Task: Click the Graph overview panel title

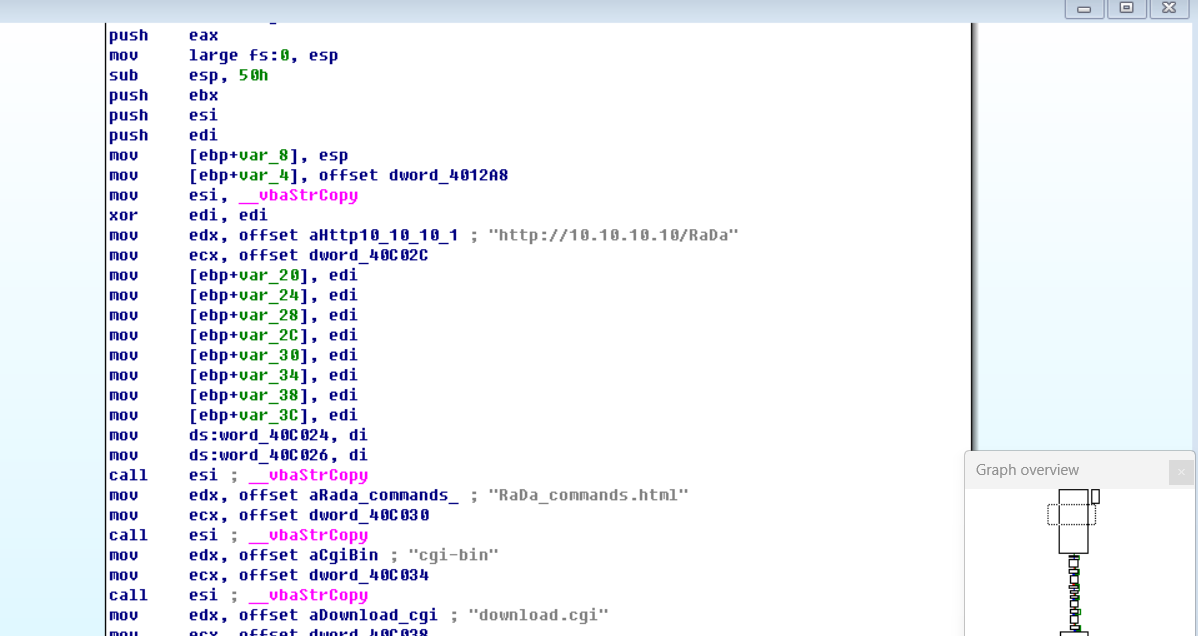Action: (1027, 470)
